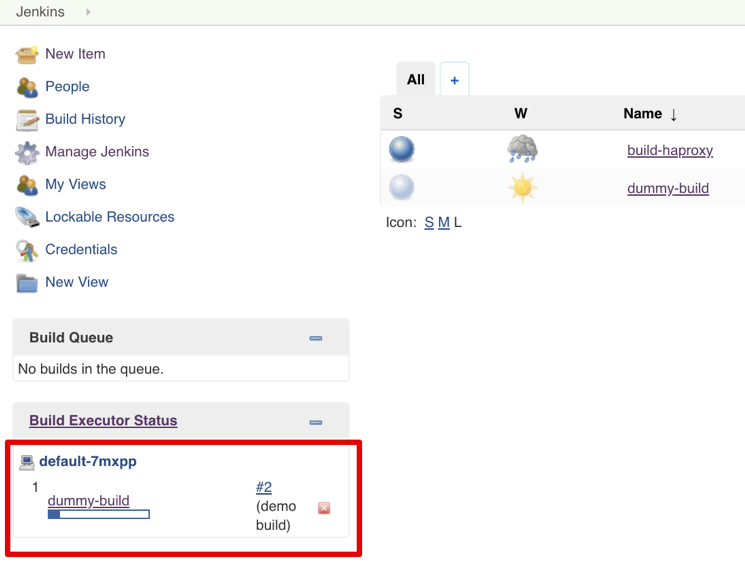
Task: Open the build-haproxy job
Action: point(670,150)
